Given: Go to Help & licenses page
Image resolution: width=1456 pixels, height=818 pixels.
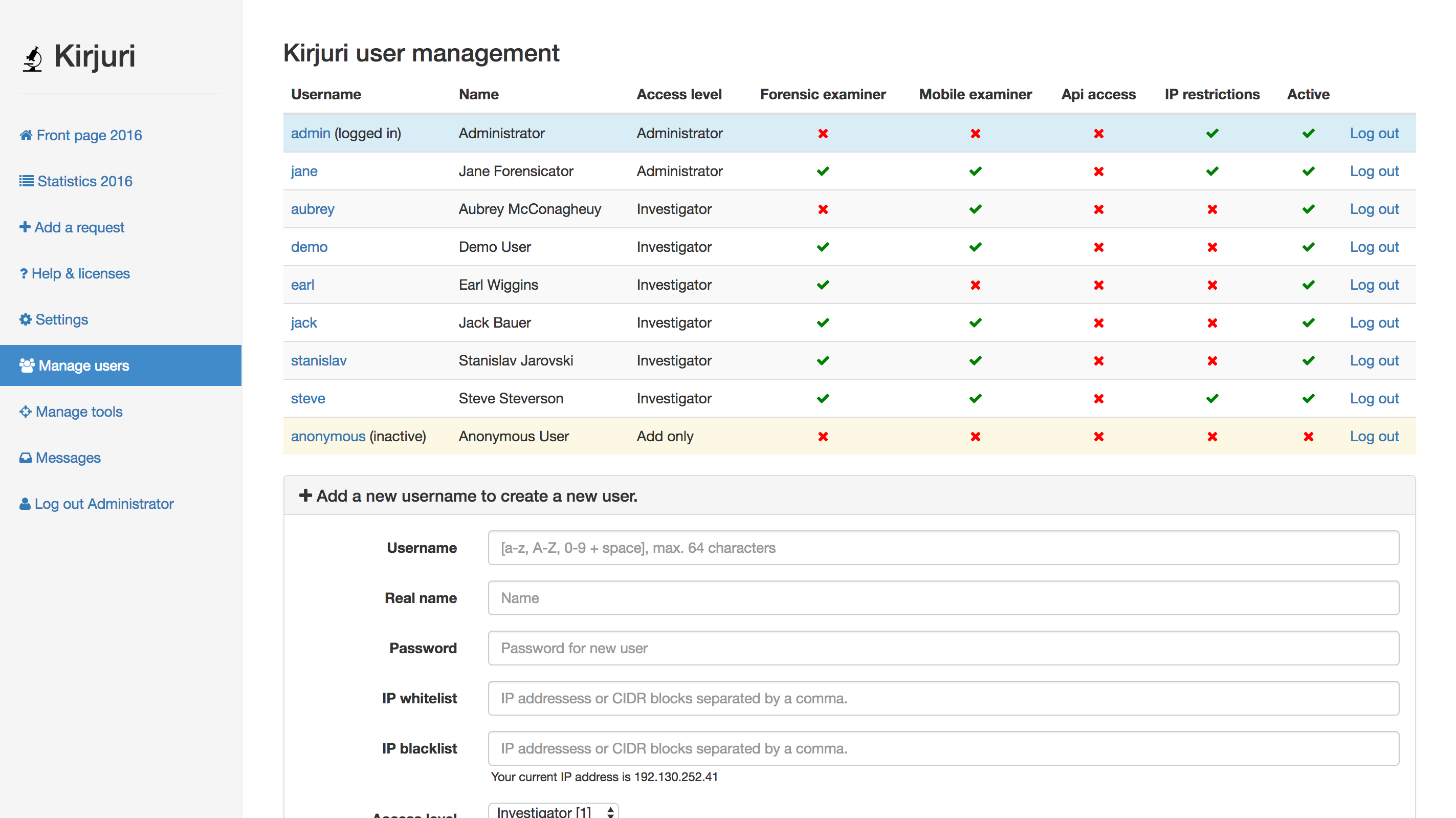Looking at the screenshot, I should (80, 273).
